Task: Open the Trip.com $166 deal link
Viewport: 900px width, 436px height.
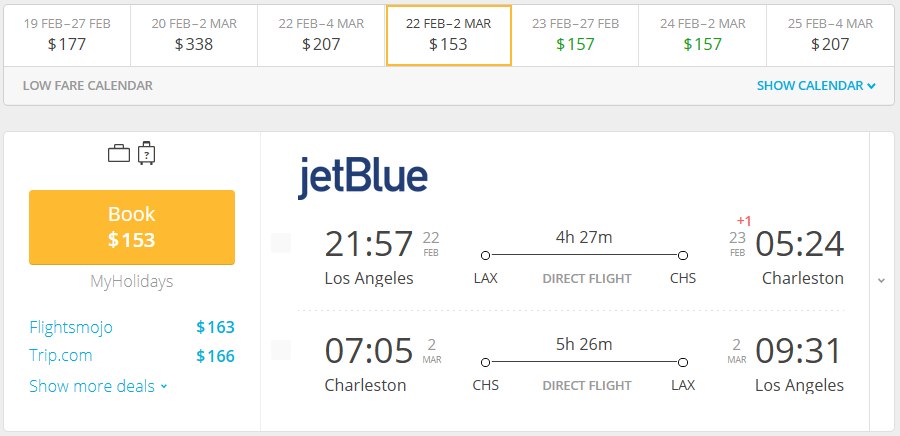Action: click(x=132, y=356)
